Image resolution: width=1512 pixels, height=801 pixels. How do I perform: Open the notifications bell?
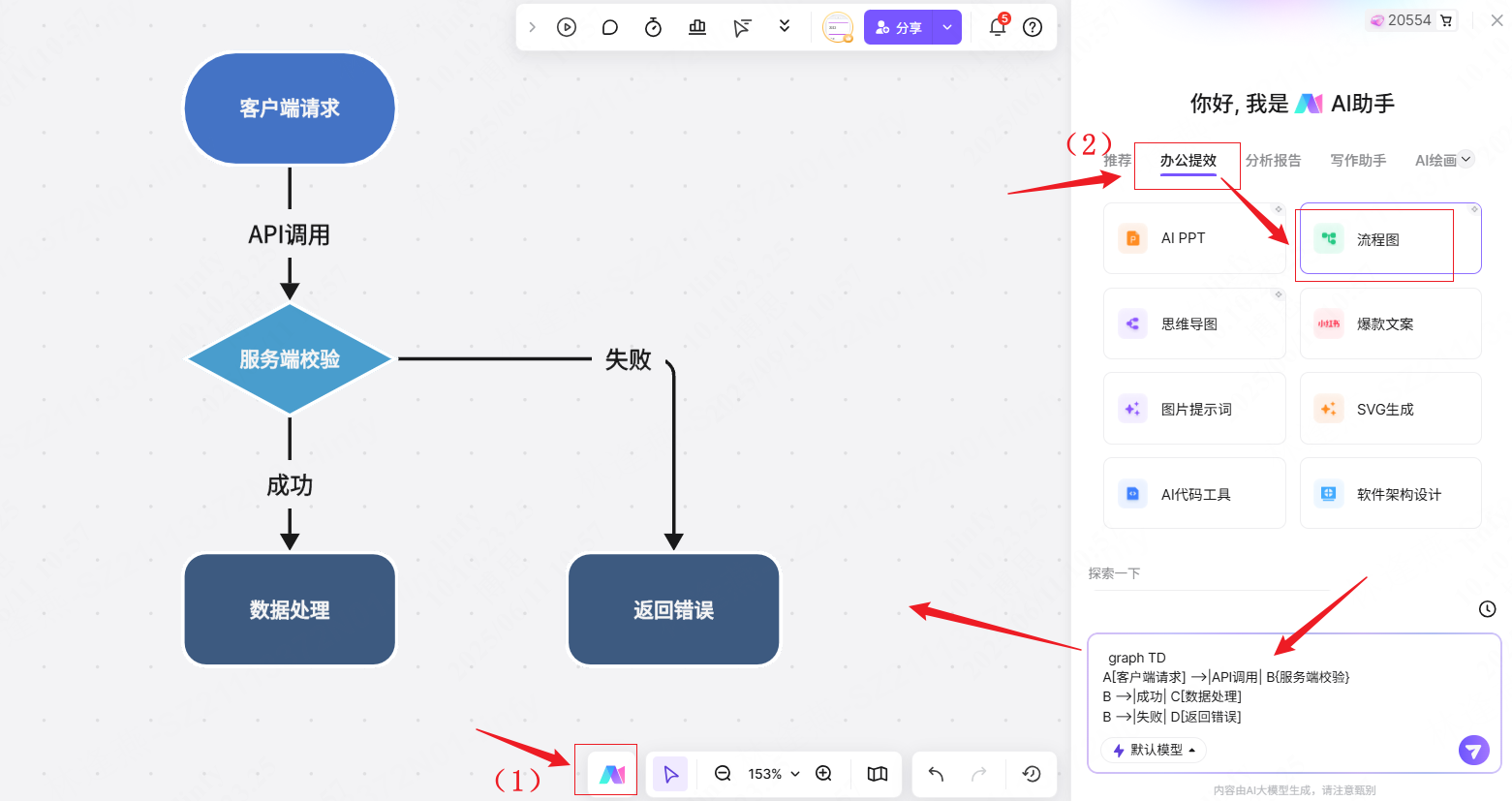[997, 27]
